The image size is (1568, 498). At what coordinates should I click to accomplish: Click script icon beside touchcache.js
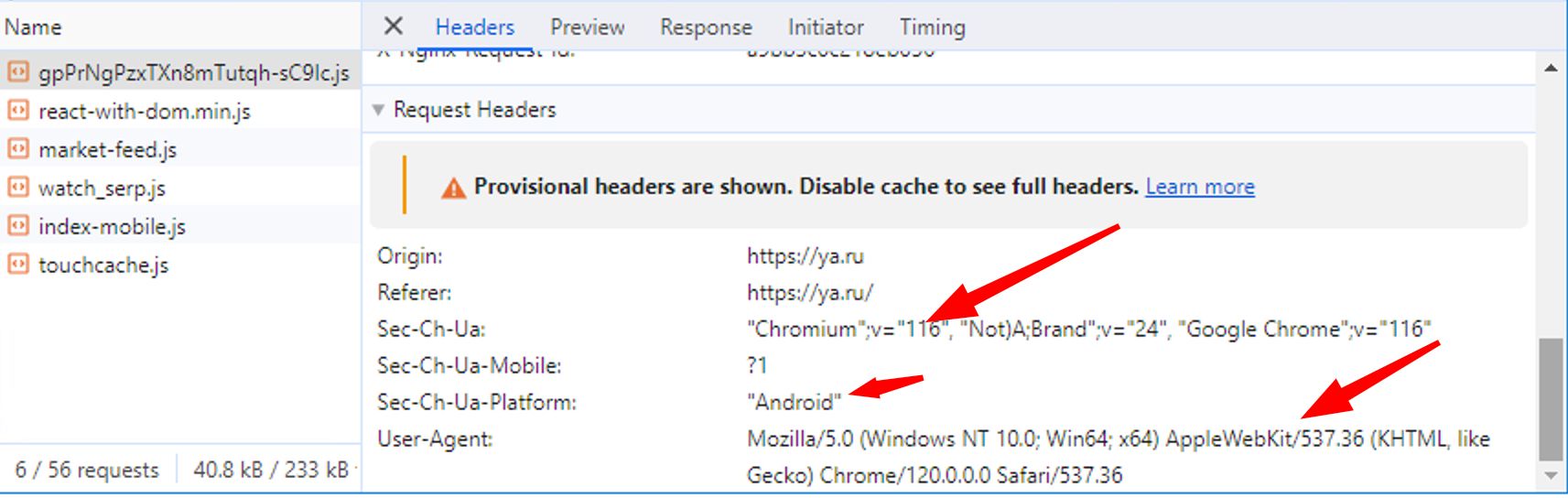(x=17, y=265)
